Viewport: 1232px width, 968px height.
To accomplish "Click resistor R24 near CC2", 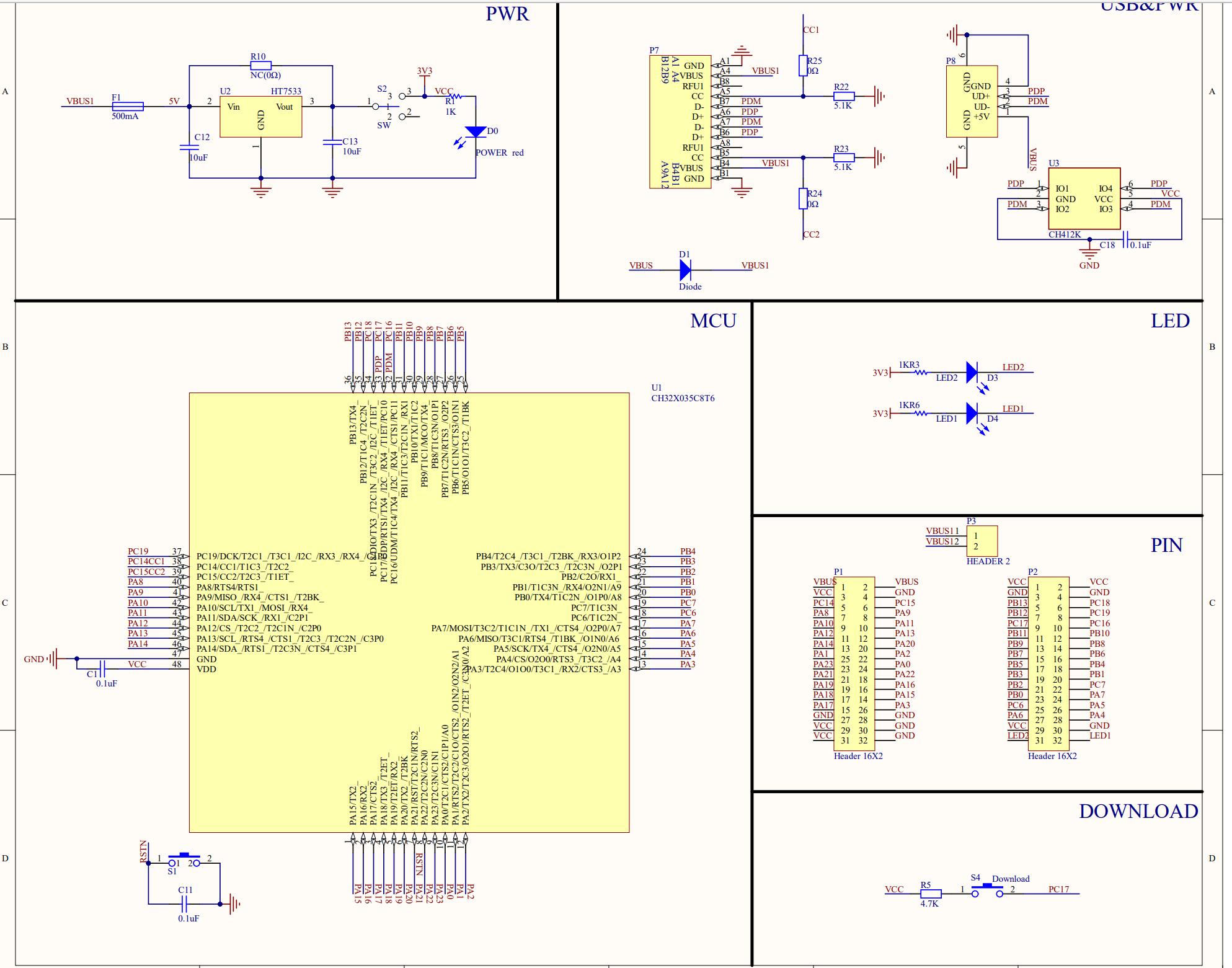I will 803,199.
